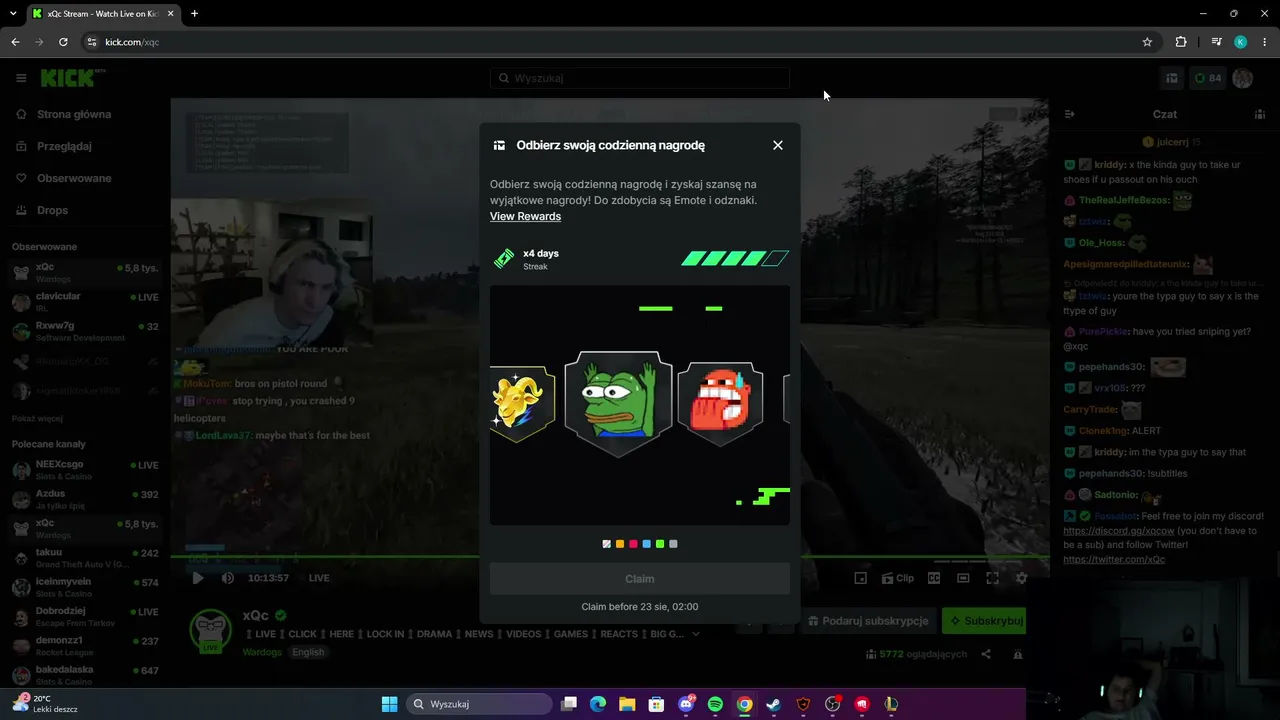Click the streak ticket icon

click(x=504, y=259)
